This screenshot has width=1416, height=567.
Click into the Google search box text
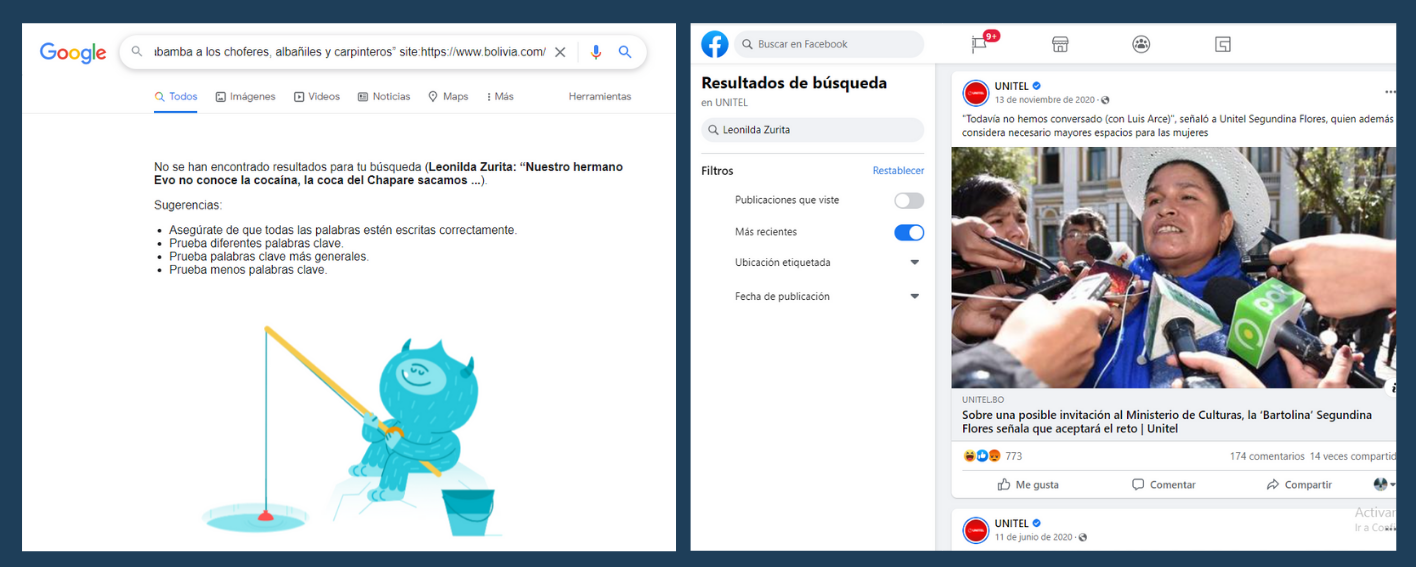pyautogui.click(x=350, y=52)
